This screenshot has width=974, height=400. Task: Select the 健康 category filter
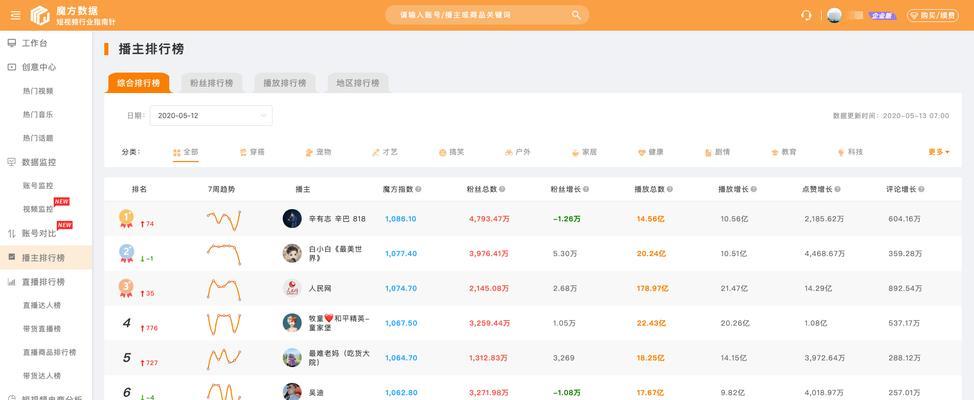pos(651,152)
